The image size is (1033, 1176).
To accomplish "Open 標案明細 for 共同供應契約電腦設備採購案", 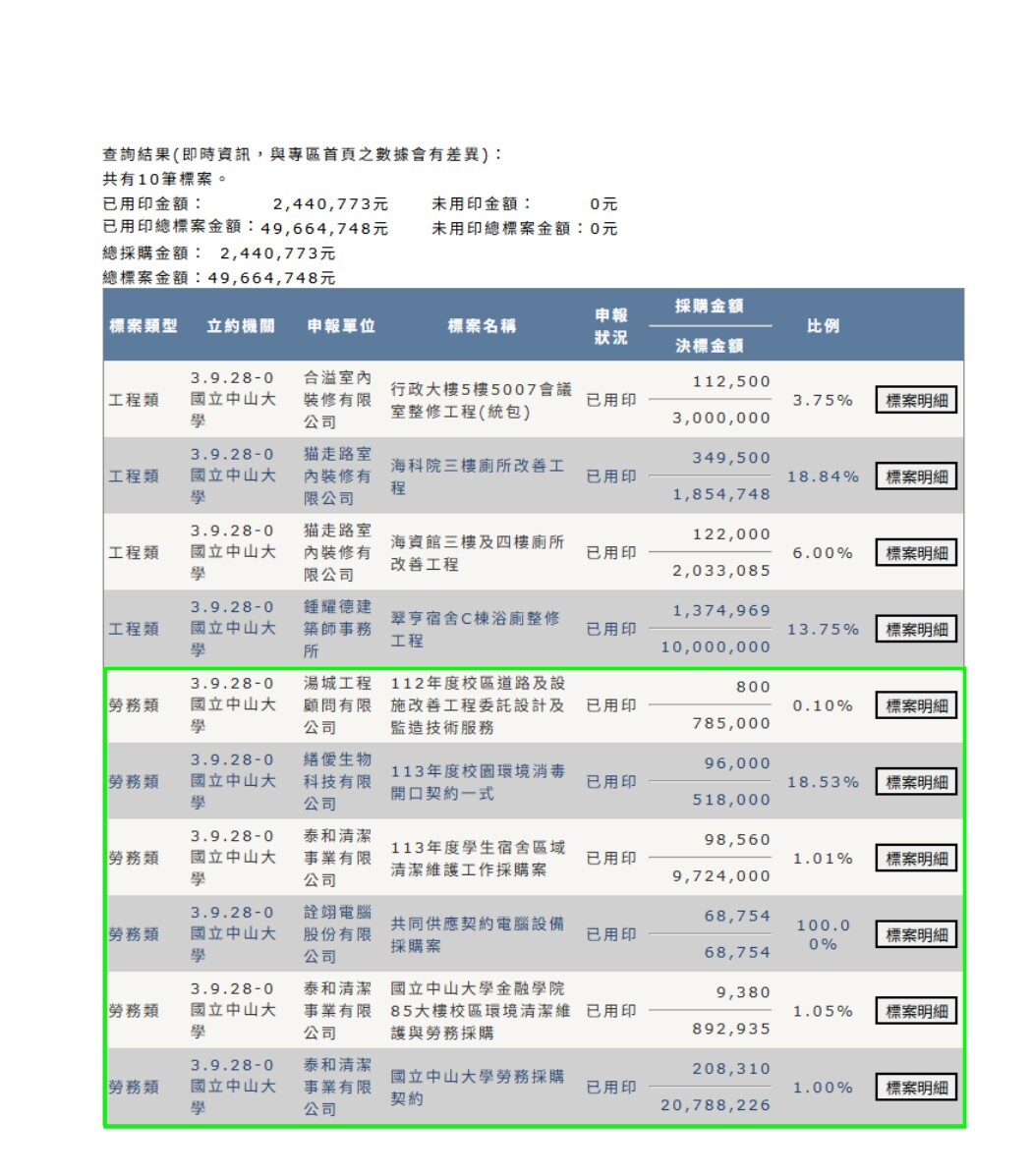I will (x=916, y=934).
